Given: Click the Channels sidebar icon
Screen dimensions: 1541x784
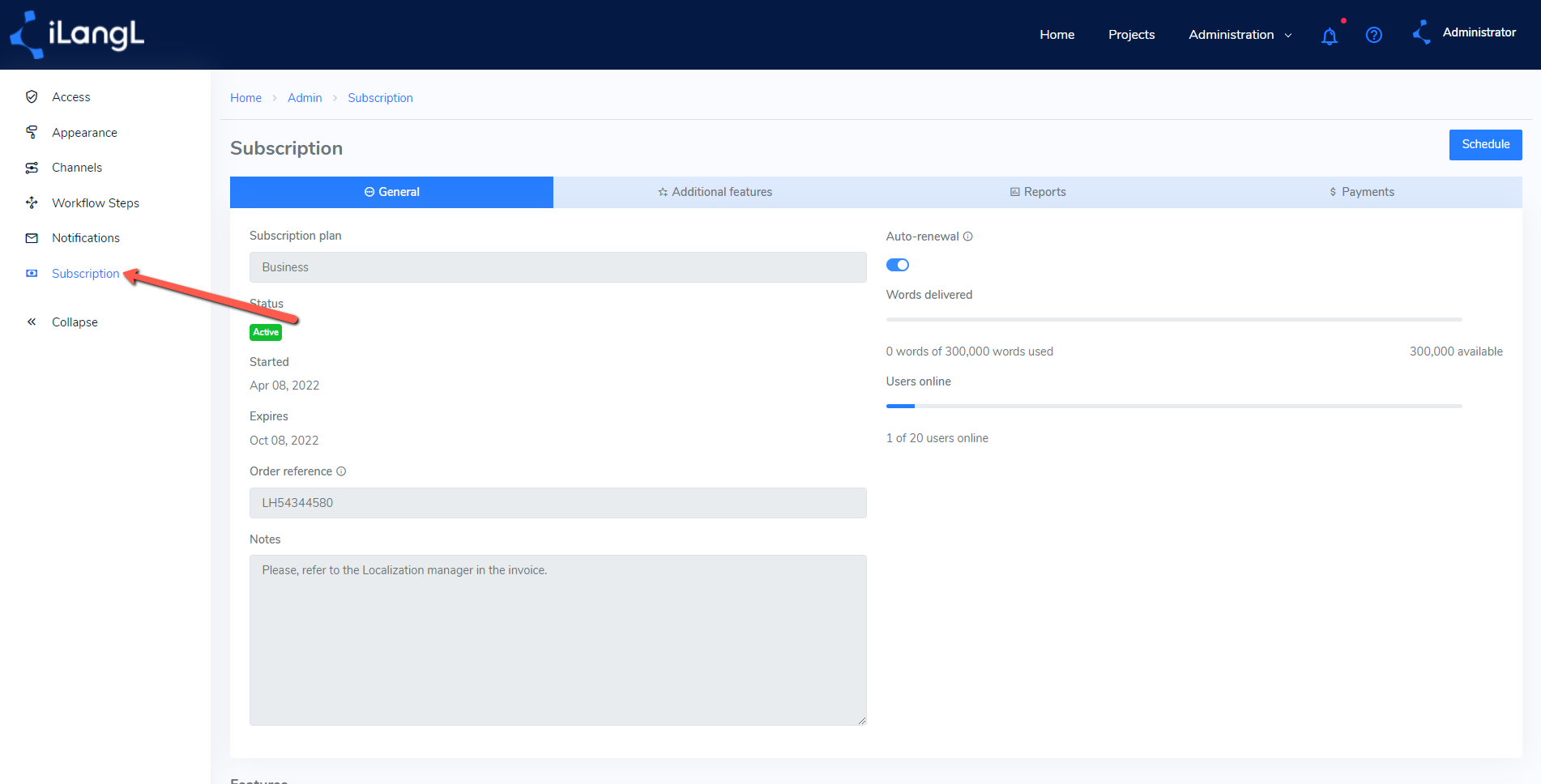Looking at the screenshot, I should (x=32, y=168).
